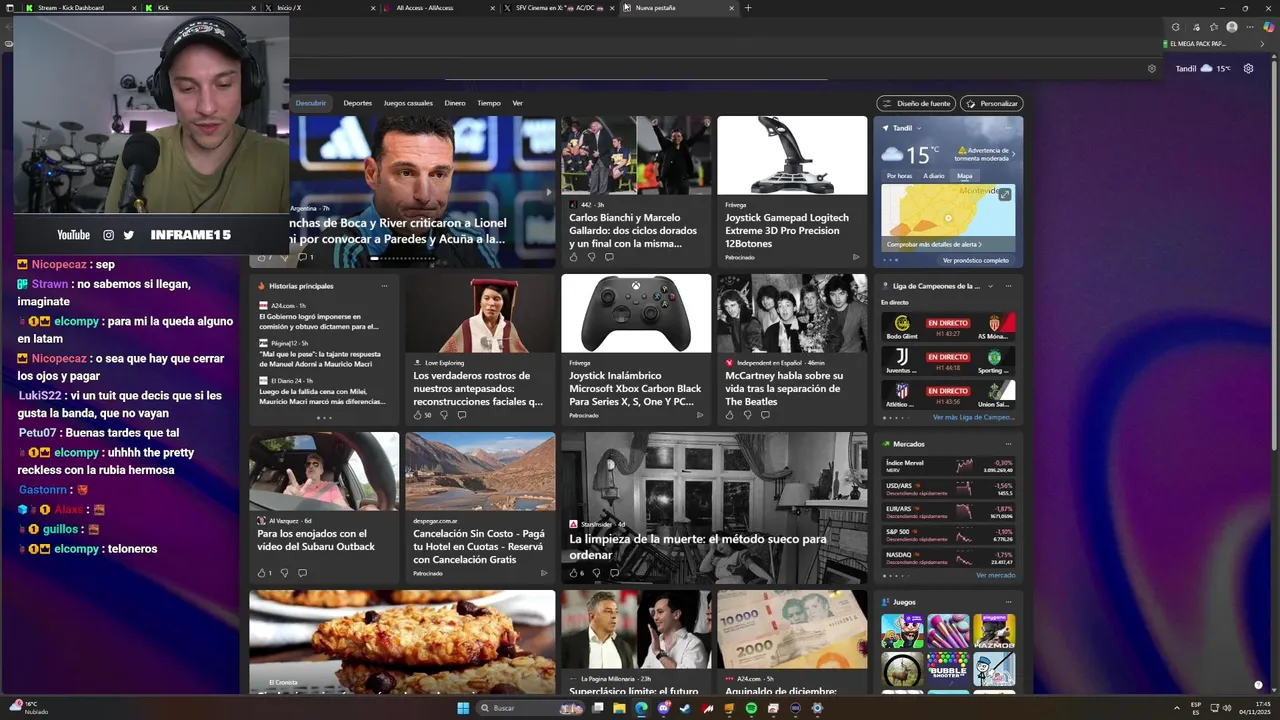1280x720 pixels.
Task: Switch to the Deportes tab
Action: coord(358,103)
